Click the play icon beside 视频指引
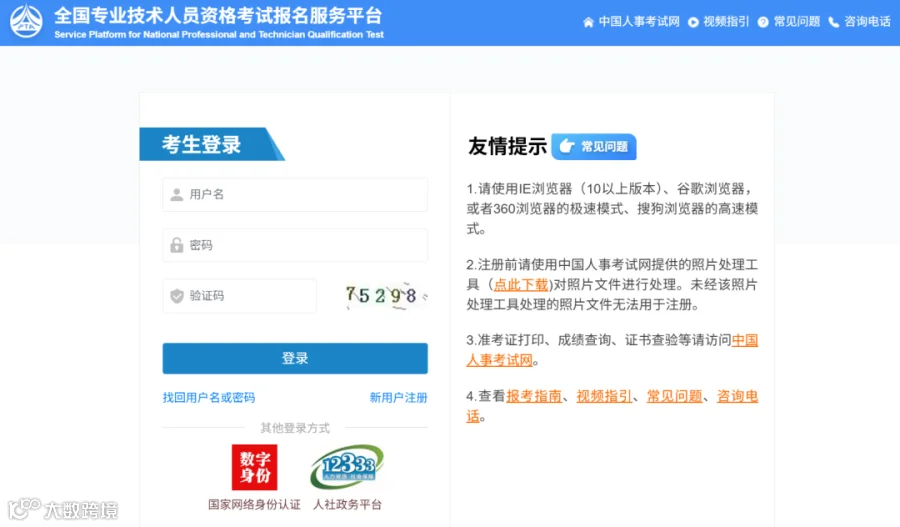Image resolution: width=900 pixels, height=527 pixels. [693, 22]
